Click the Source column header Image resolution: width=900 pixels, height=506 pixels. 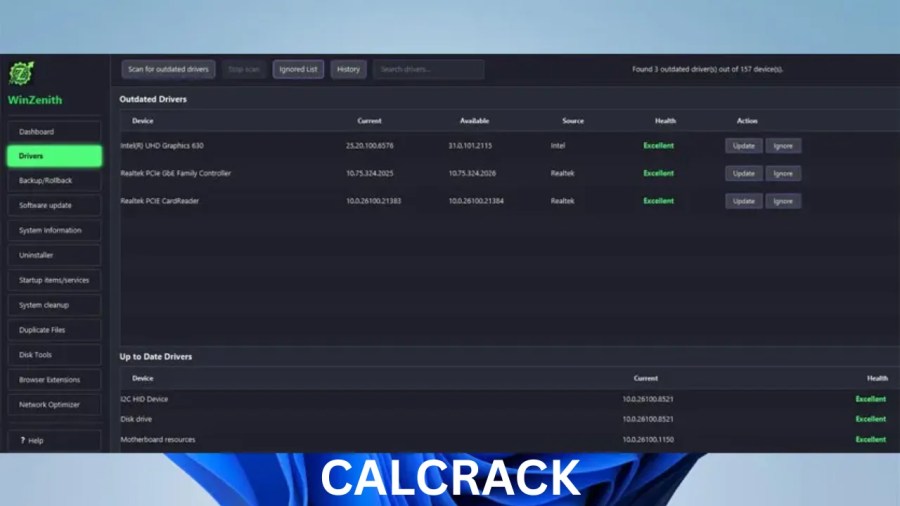coord(573,121)
